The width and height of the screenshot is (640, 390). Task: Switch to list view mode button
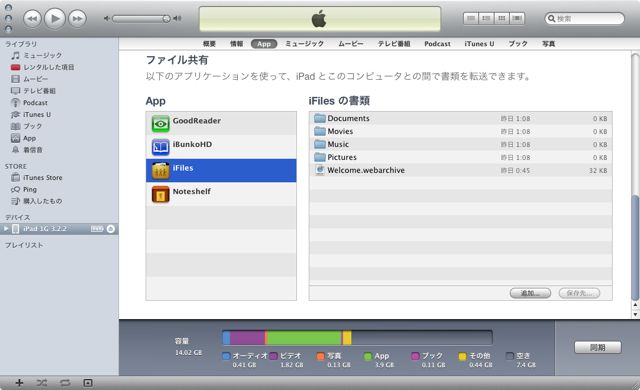point(471,18)
